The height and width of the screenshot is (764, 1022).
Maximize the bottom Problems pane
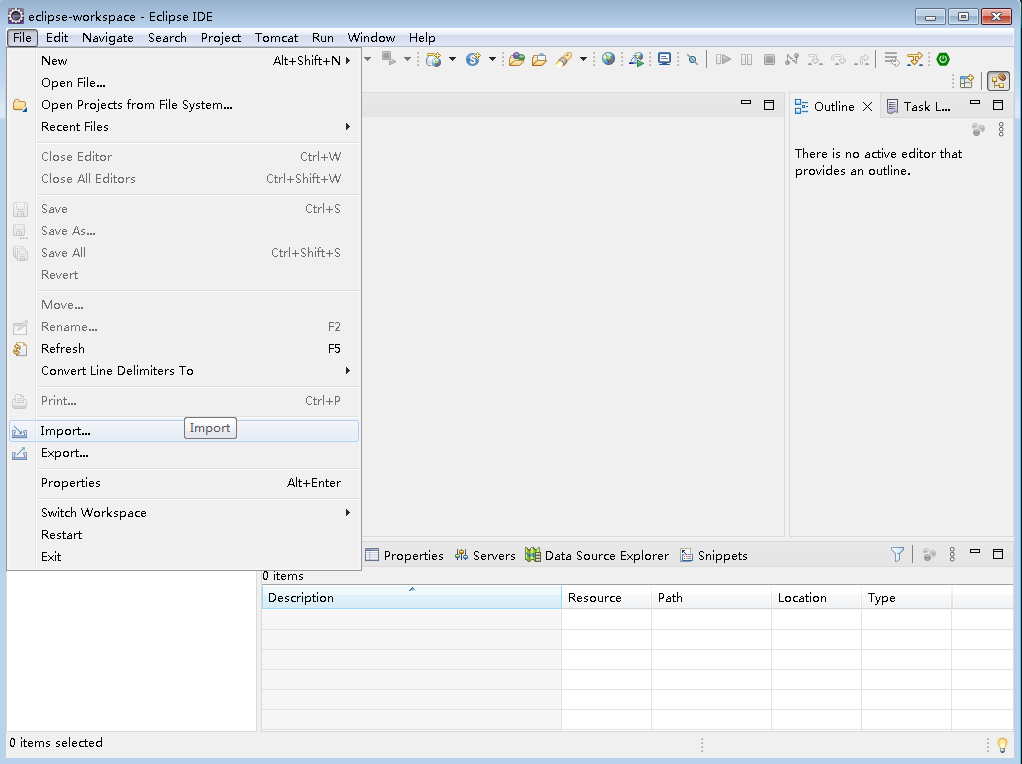(998, 553)
